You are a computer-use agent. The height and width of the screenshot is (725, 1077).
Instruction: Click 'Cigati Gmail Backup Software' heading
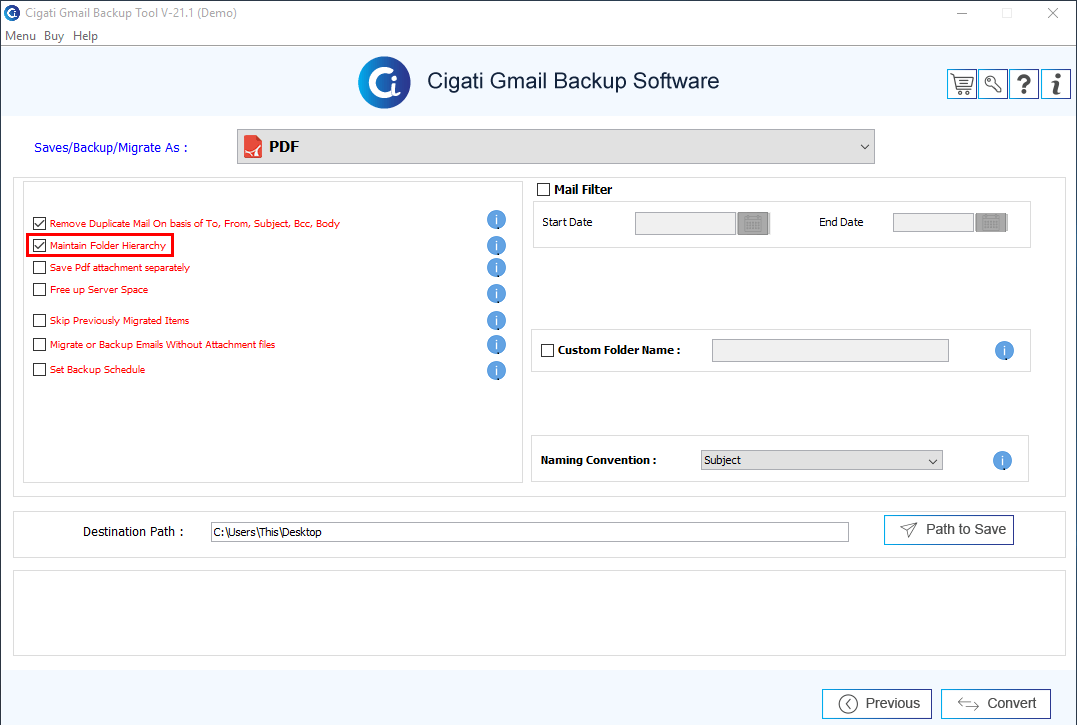[573, 81]
